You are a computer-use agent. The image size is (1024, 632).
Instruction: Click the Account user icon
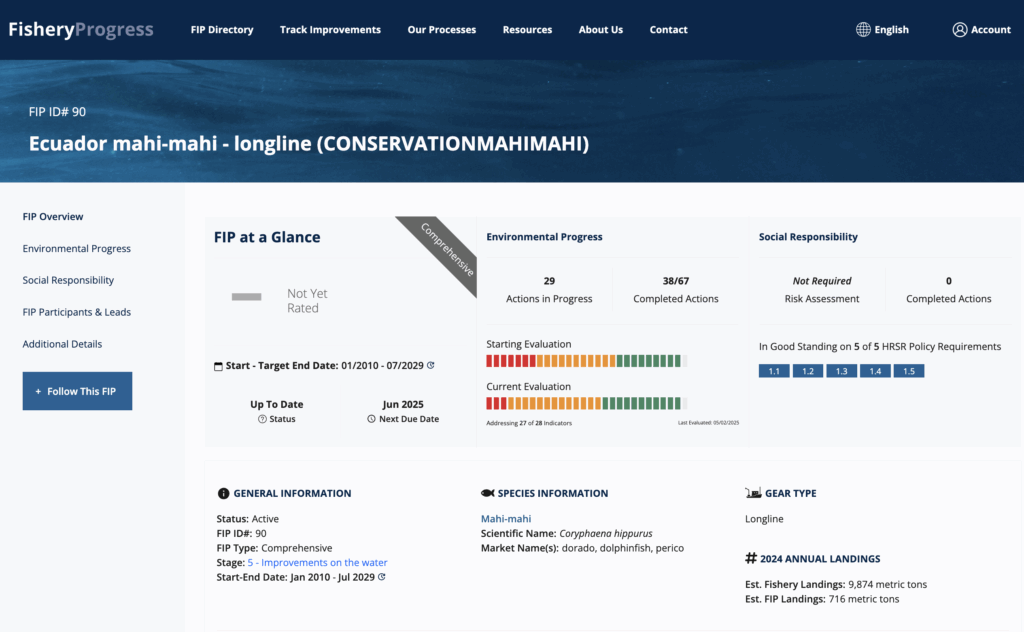click(x=960, y=30)
